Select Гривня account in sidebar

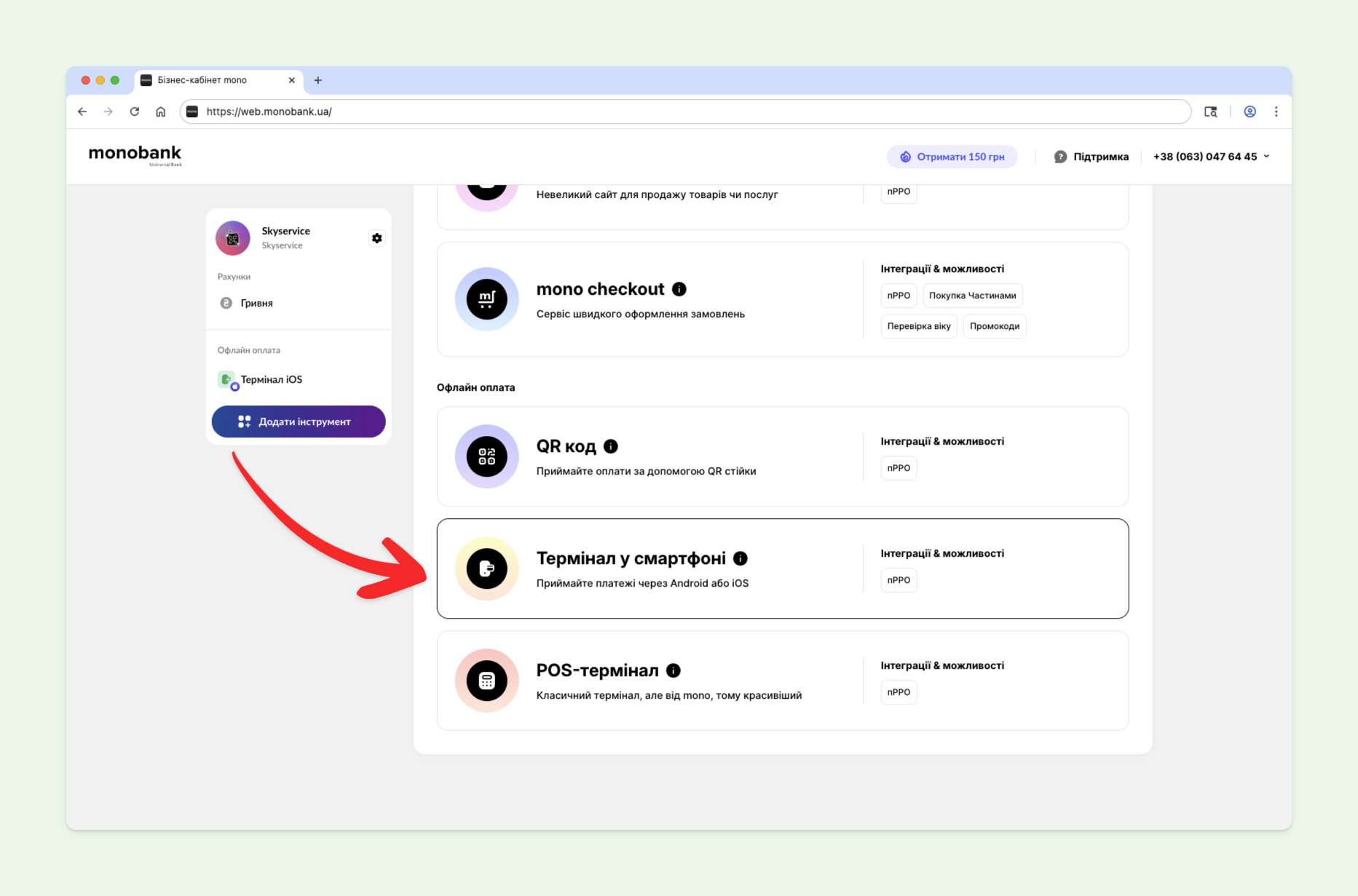pos(256,303)
